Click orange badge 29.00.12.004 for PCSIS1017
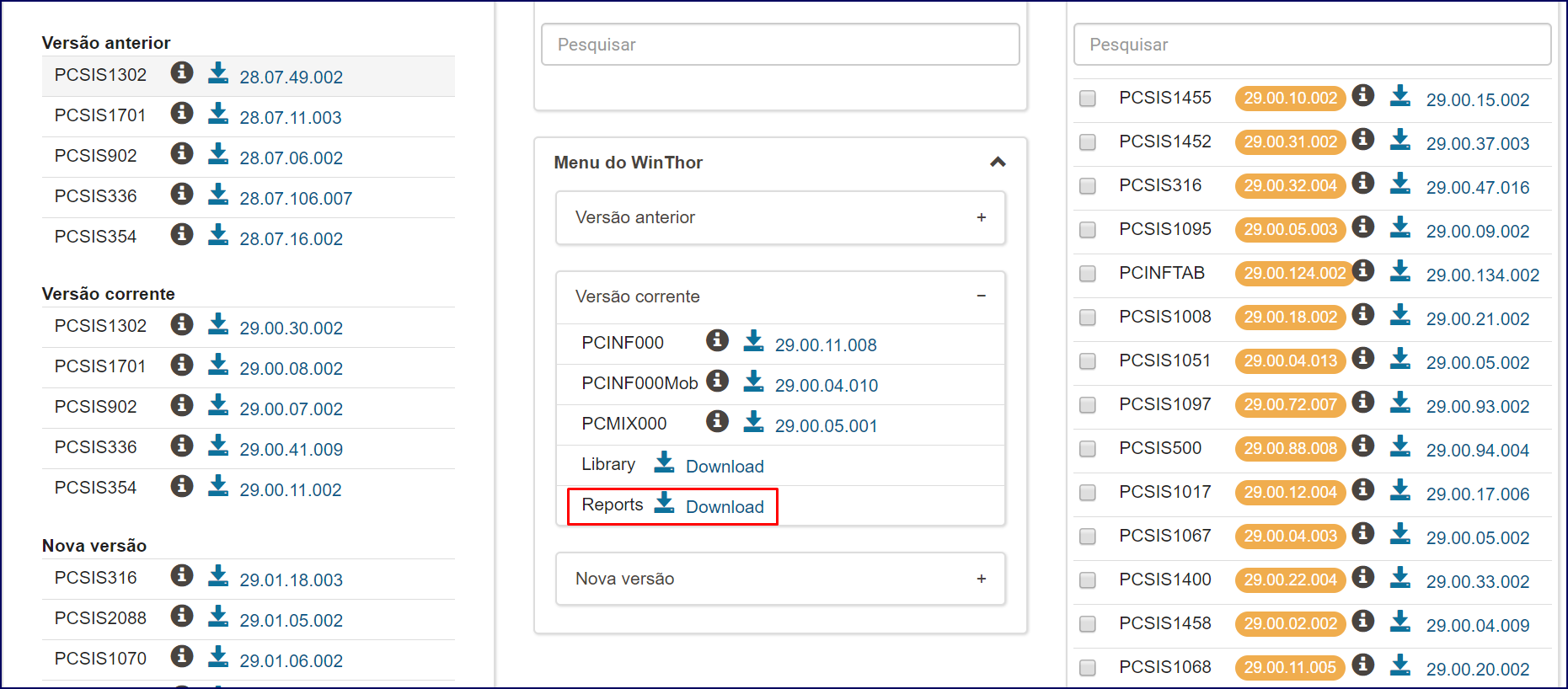This screenshot has width=1568, height=689. point(1290,492)
